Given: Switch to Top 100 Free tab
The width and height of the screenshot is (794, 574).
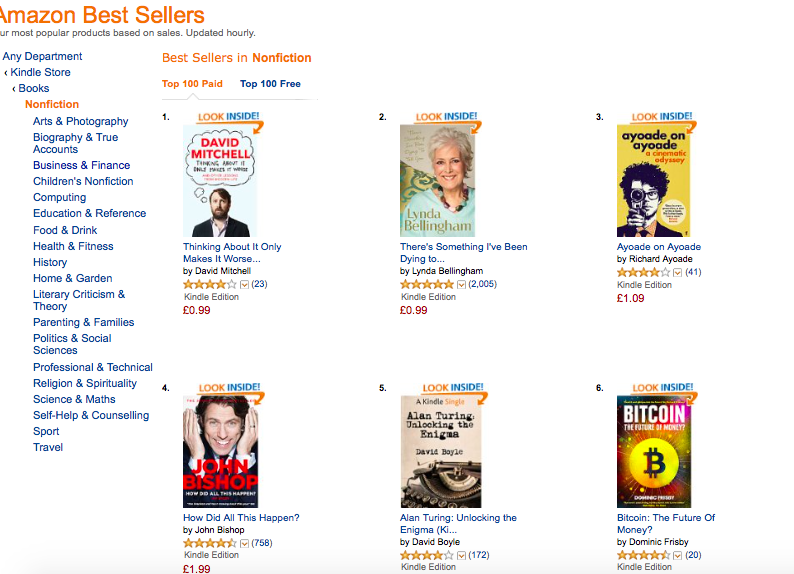Looking at the screenshot, I should [270, 84].
